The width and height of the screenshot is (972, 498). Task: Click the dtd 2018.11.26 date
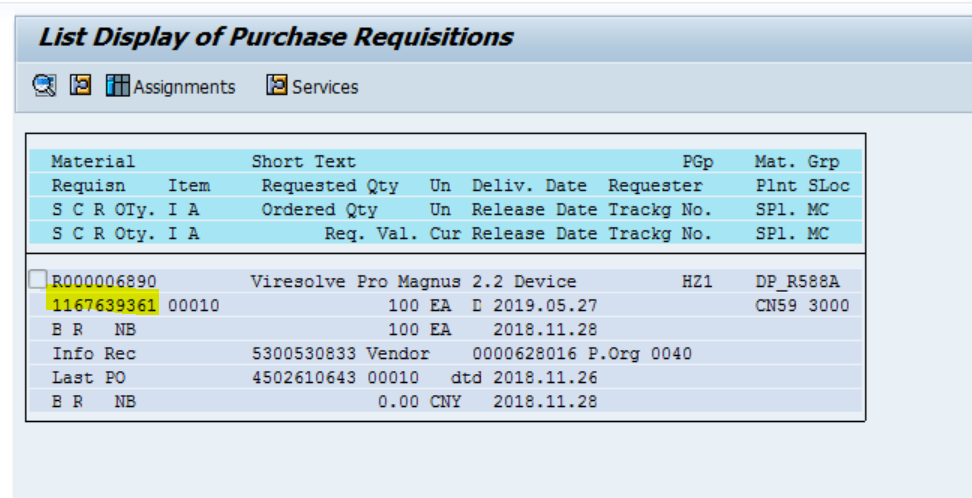click(524, 378)
